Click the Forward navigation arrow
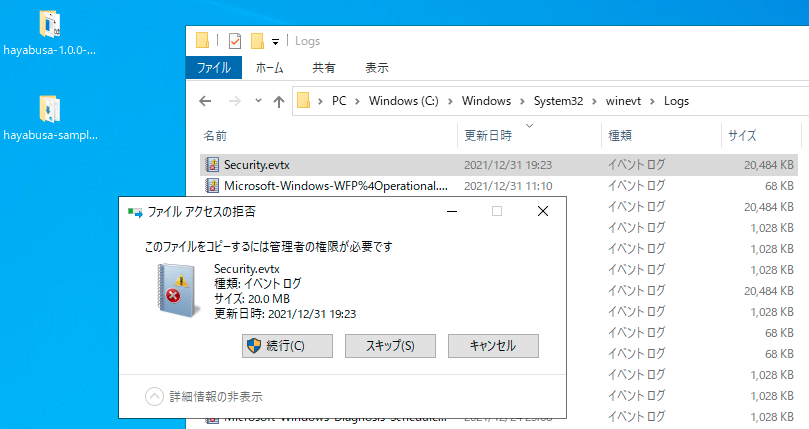Viewport: 809px width, 429px height. tap(235, 101)
